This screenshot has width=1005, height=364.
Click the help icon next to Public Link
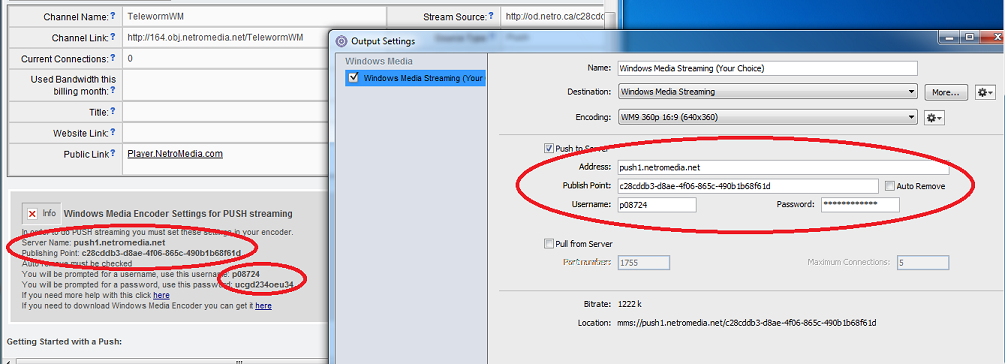point(113,154)
